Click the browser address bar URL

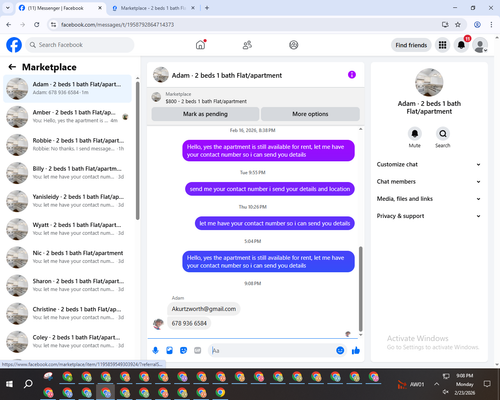pos(117,24)
